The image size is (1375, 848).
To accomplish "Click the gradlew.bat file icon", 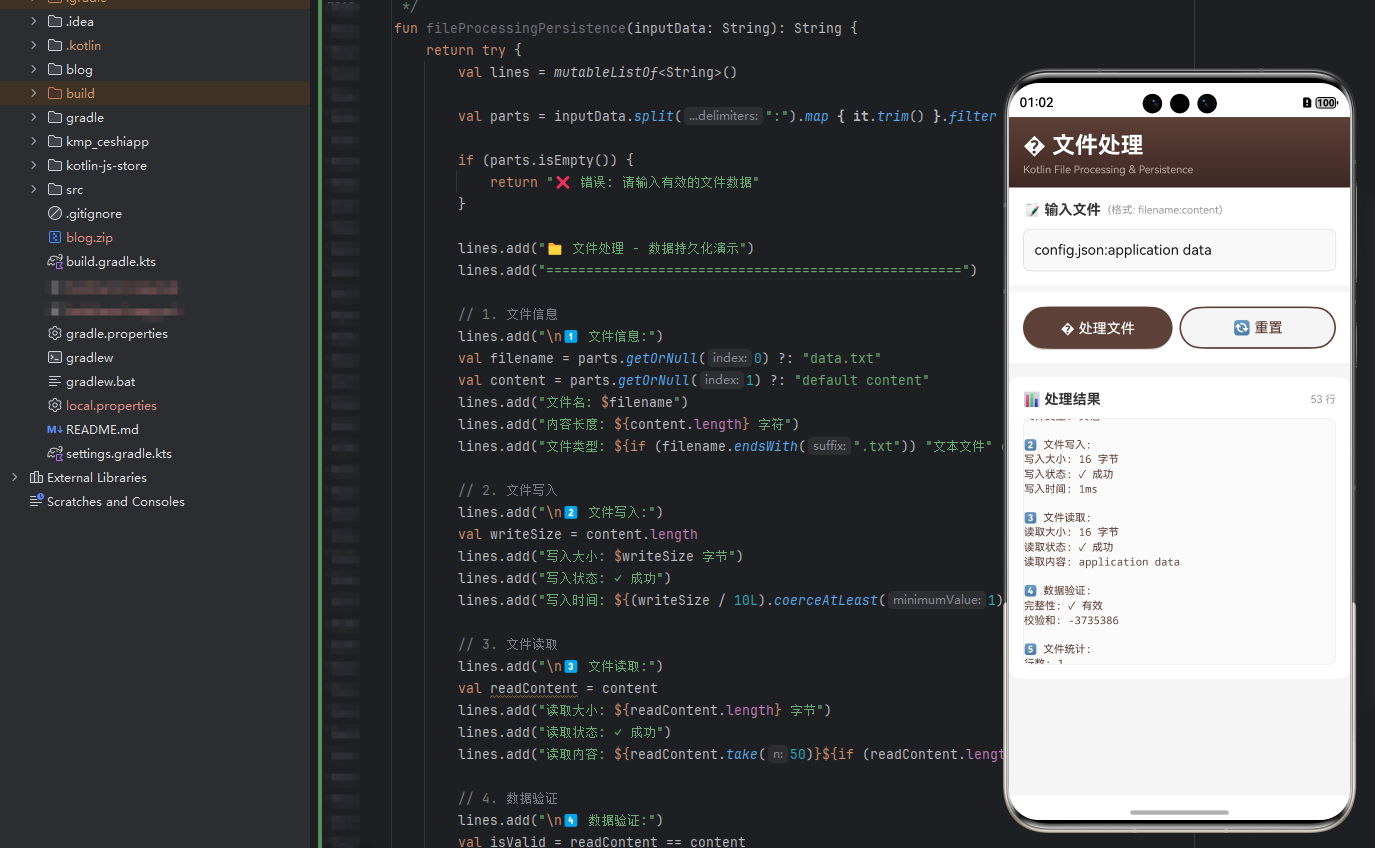I will click(55, 381).
